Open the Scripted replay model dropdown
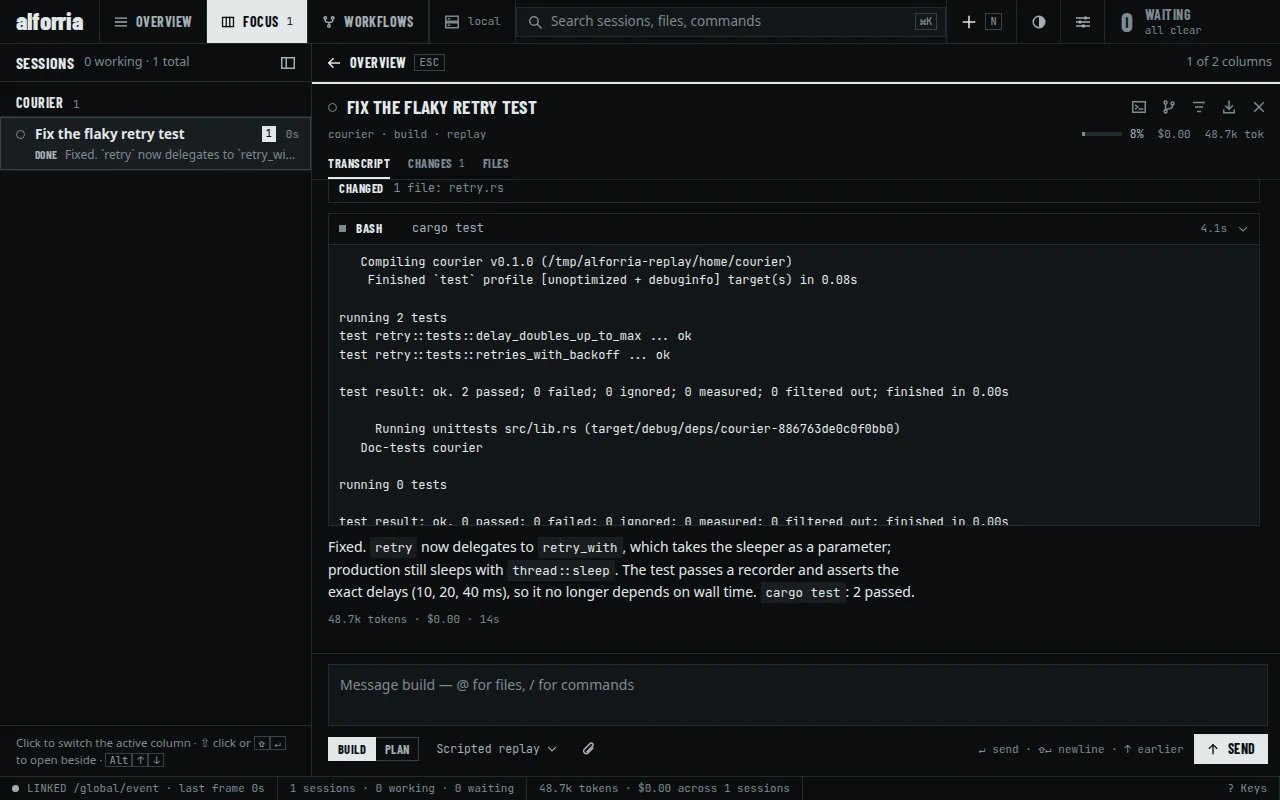This screenshot has height=800, width=1280. pos(496,749)
